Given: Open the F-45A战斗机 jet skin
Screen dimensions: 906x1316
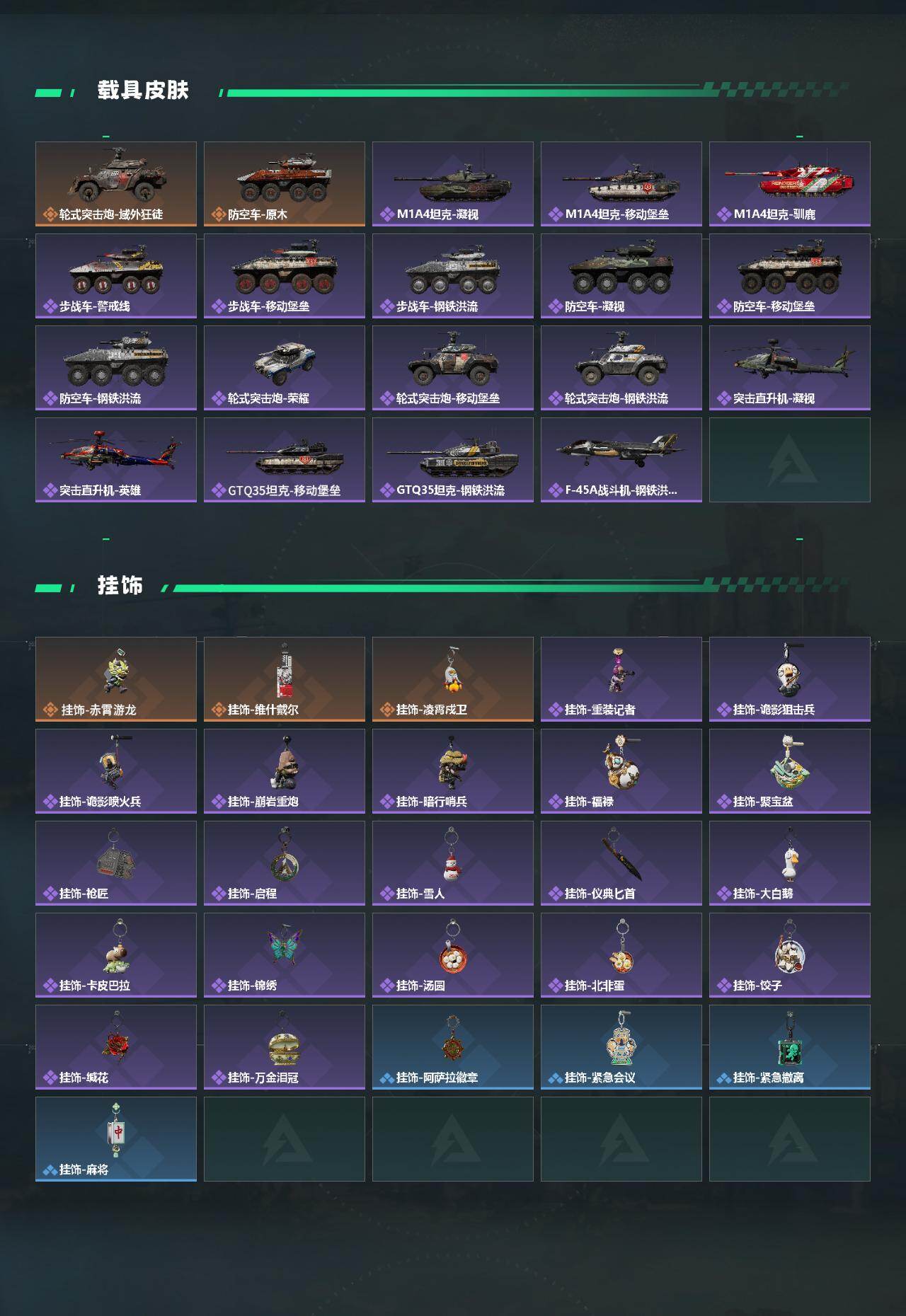Looking at the screenshot, I should pyautogui.click(x=621, y=460).
